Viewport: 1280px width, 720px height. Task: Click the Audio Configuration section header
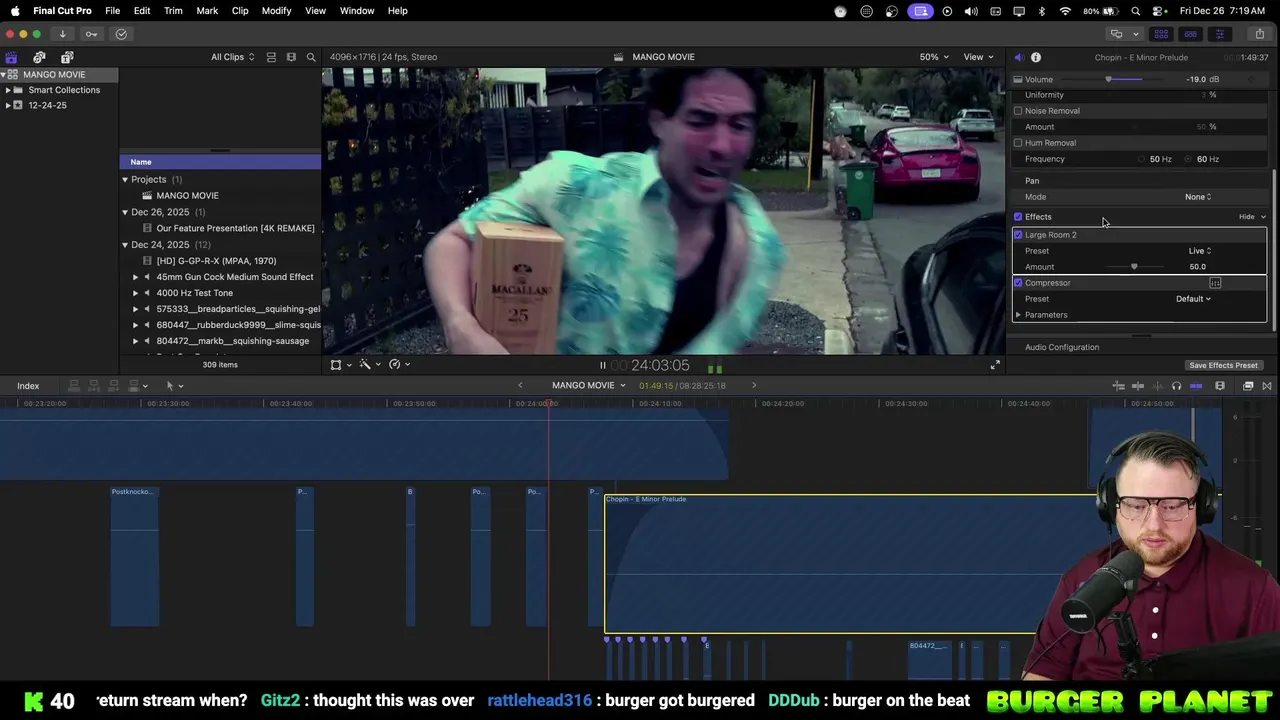(x=1062, y=347)
